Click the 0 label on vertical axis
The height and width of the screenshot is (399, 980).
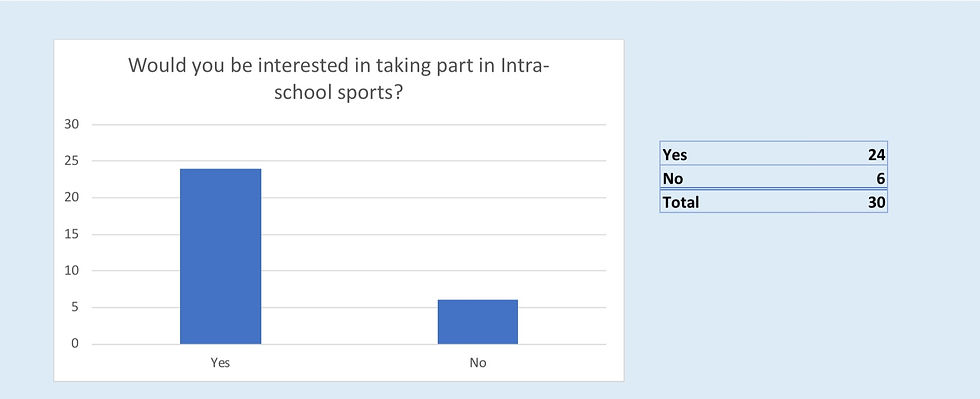click(76, 344)
